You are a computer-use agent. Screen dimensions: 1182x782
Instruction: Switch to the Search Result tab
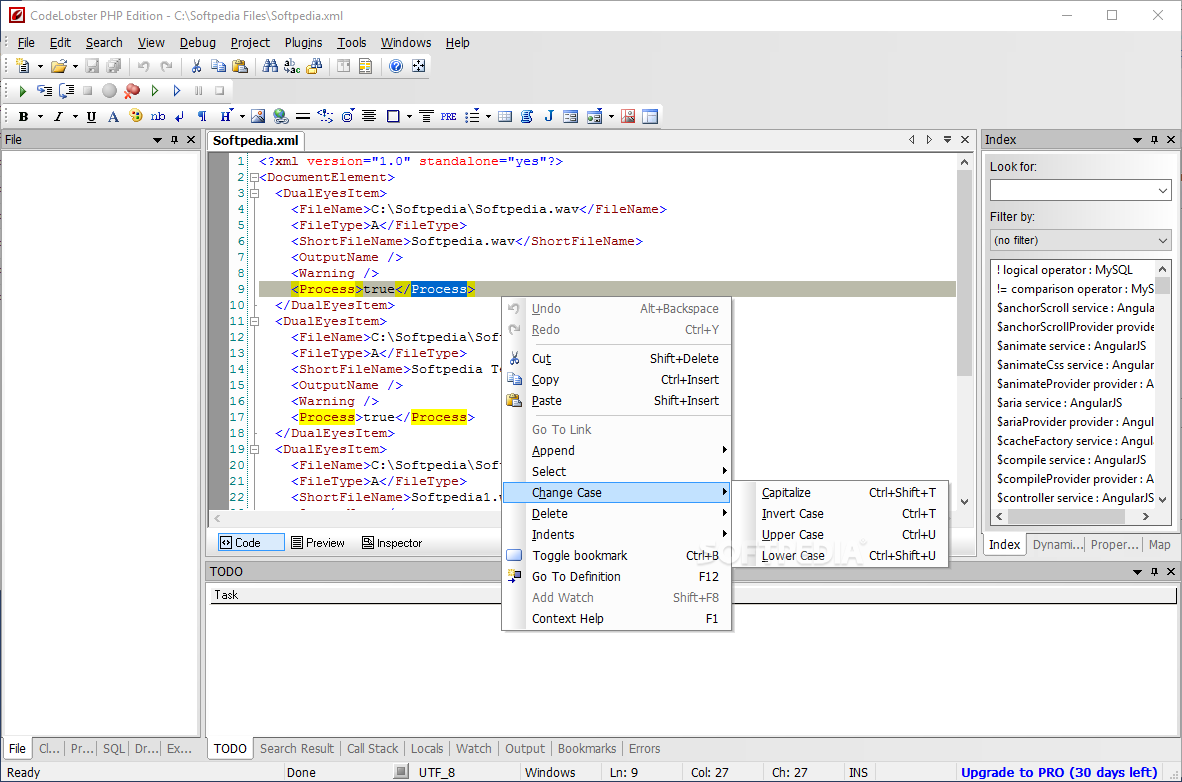tap(297, 749)
